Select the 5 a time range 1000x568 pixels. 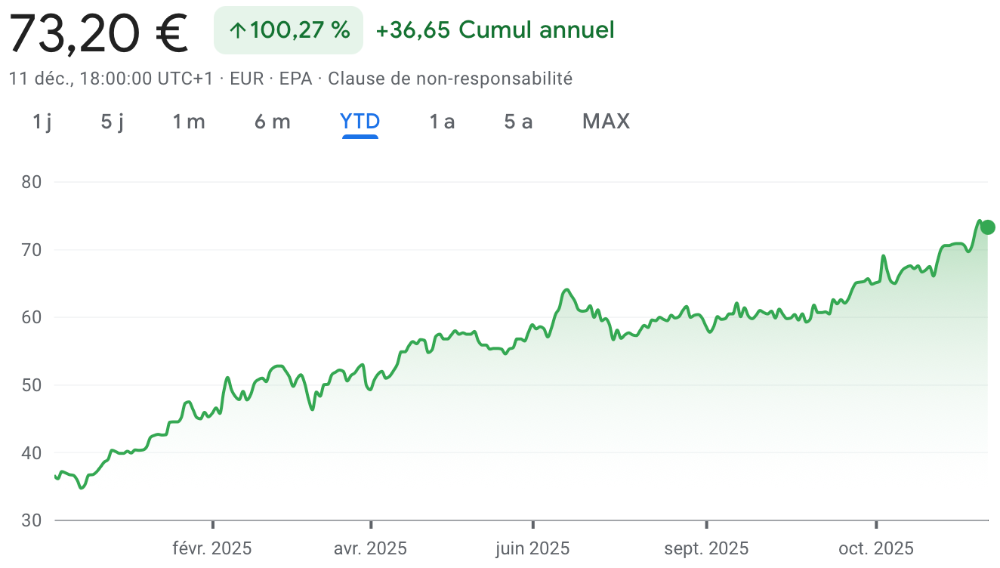tap(518, 122)
